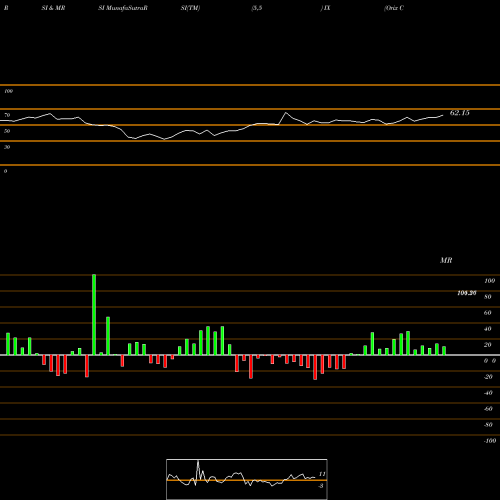Image resolution: width=500 pixels, height=500 pixels.
Task: Click the MR axis label -40
Action: (488, 393)
